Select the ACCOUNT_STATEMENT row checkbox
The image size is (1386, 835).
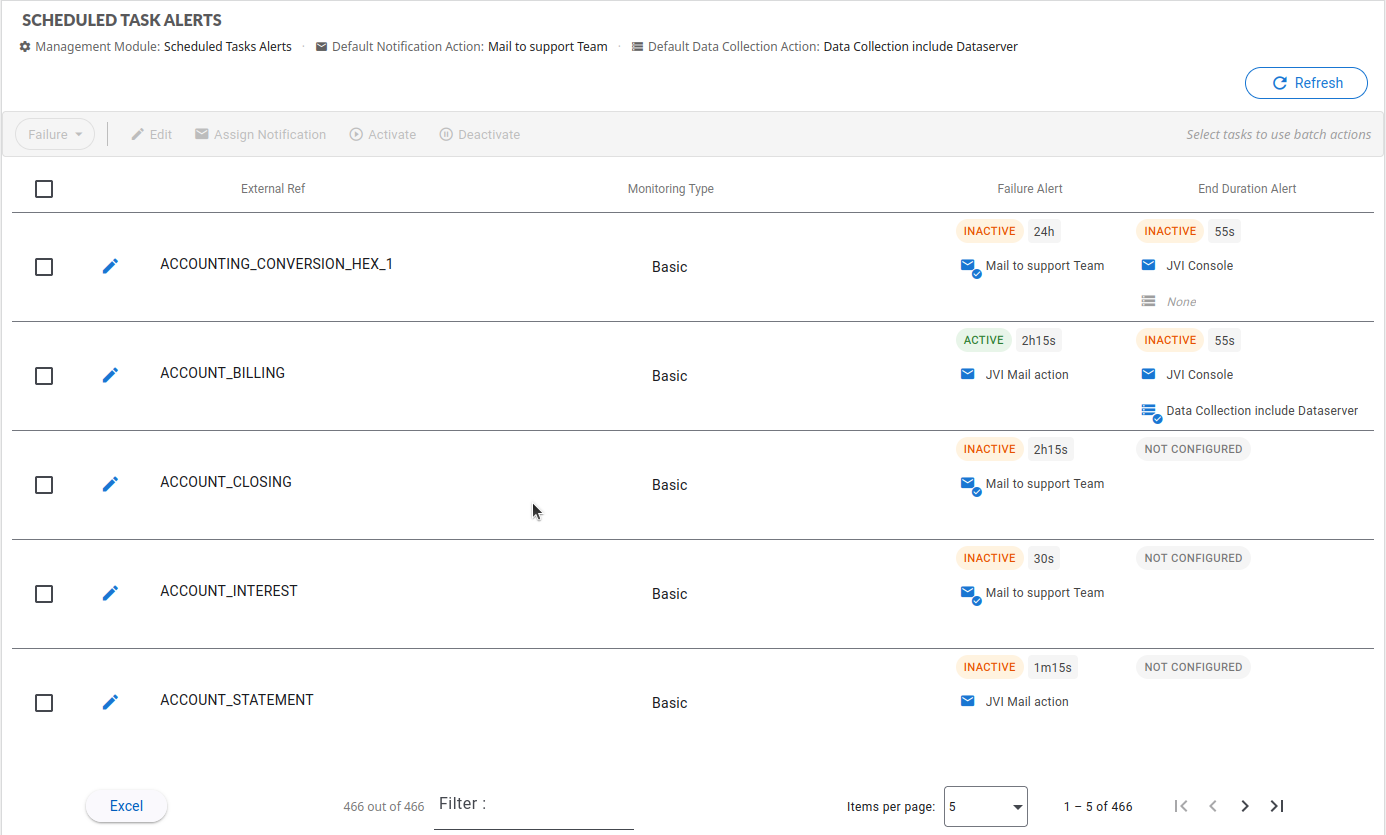point(44,703)
